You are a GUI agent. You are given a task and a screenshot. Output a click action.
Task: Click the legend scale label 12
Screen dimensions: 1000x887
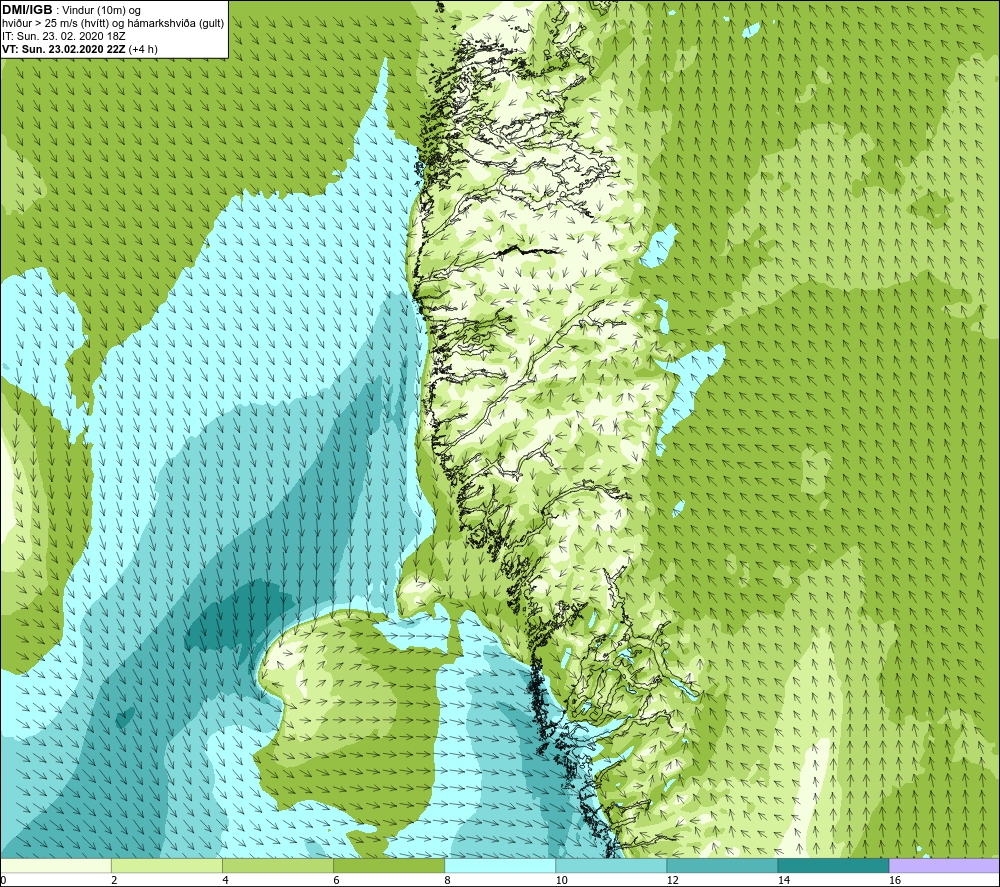click(672, 880)
